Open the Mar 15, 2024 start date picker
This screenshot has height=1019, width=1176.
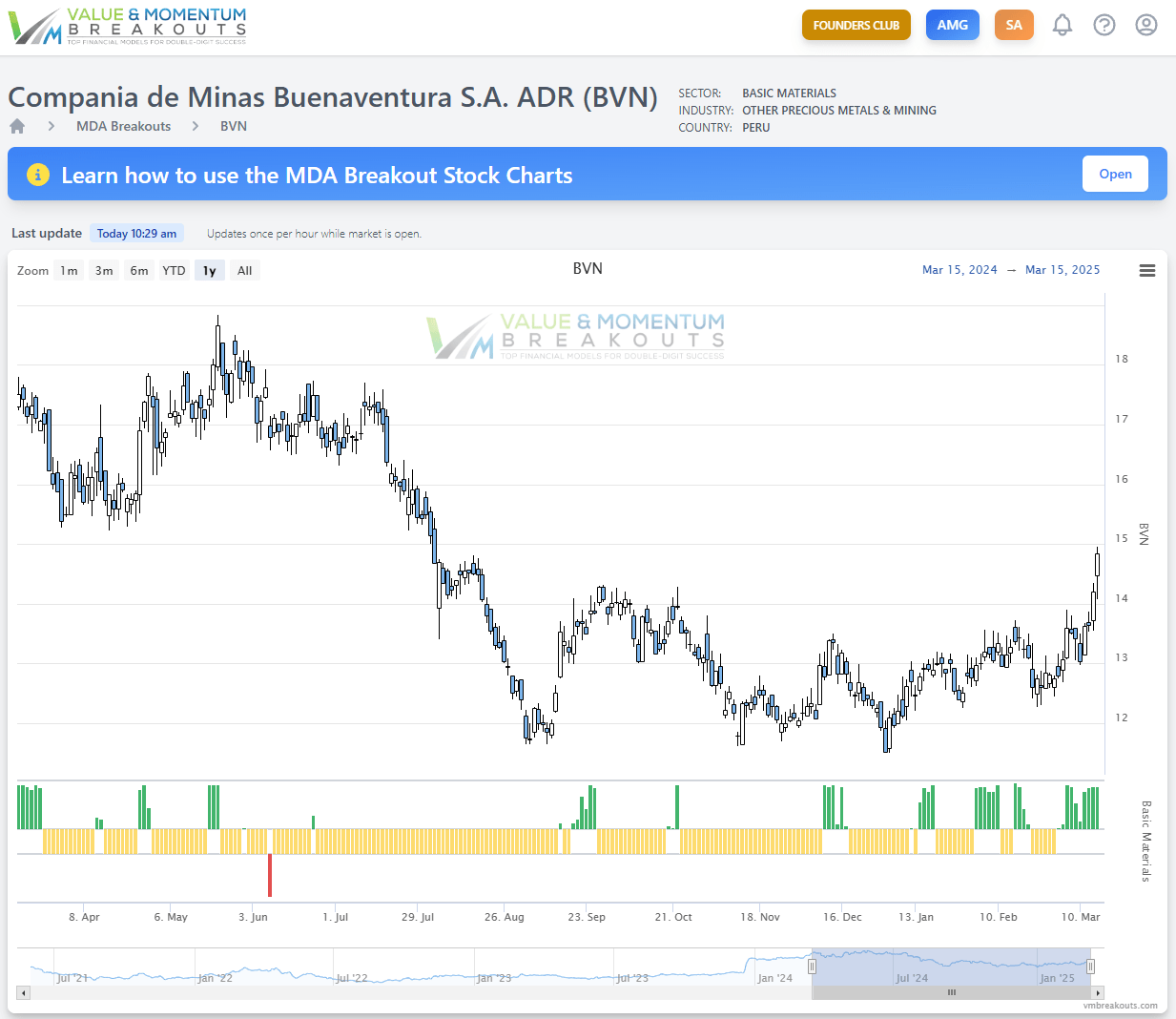(x=959, y=270)
